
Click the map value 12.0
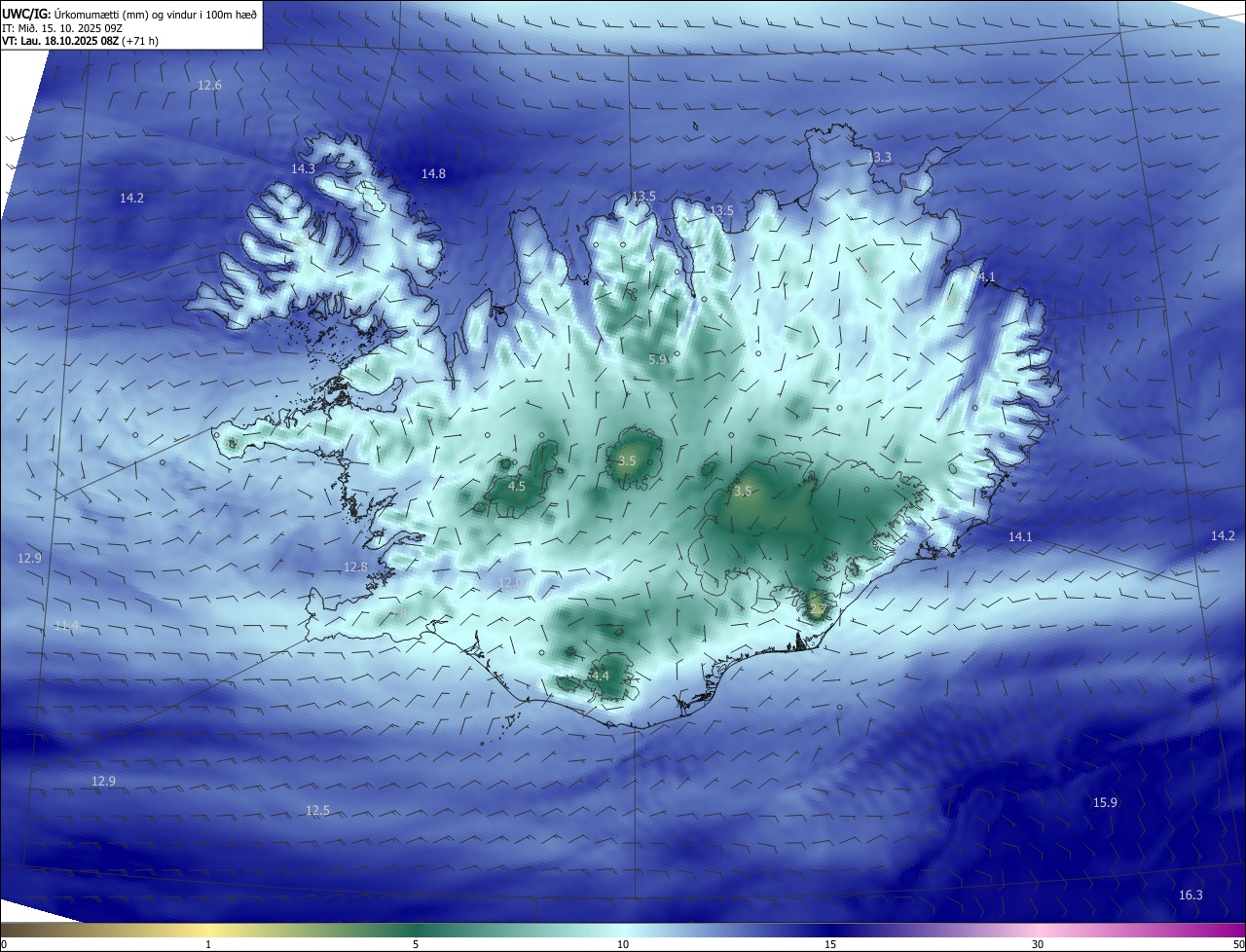[x=510, y=582]
